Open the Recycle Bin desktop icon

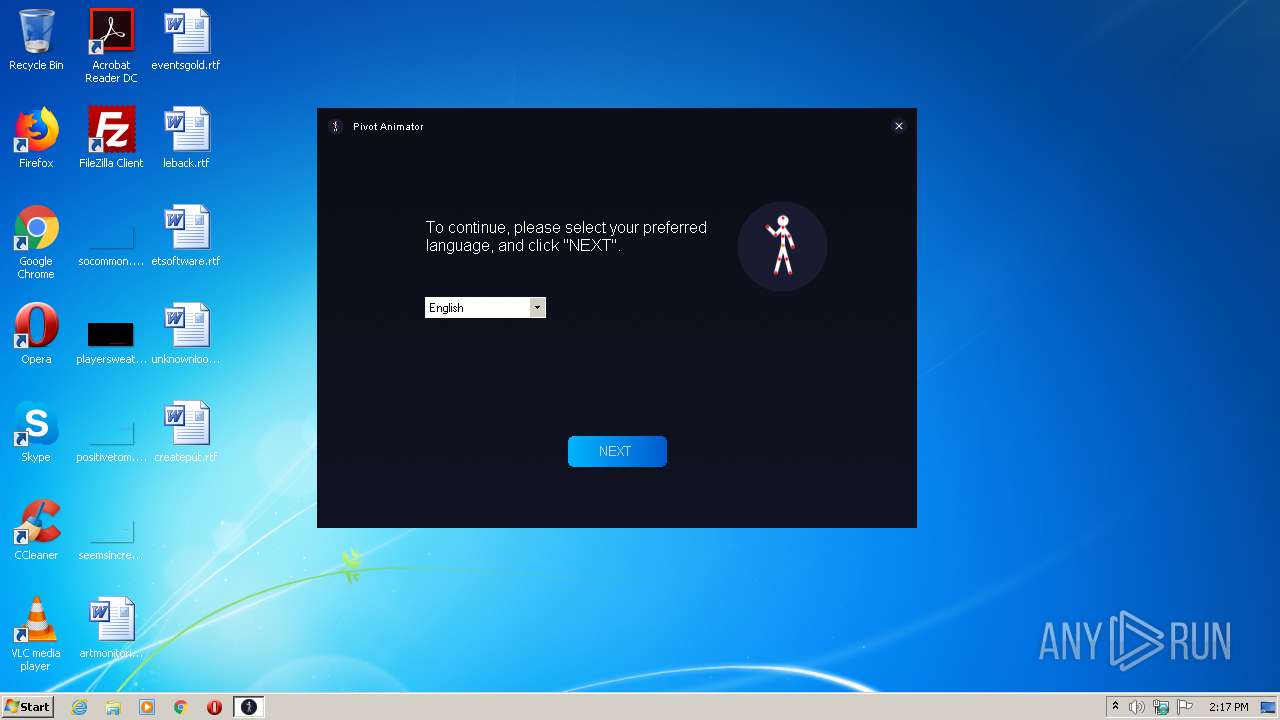tap(36, 41)
